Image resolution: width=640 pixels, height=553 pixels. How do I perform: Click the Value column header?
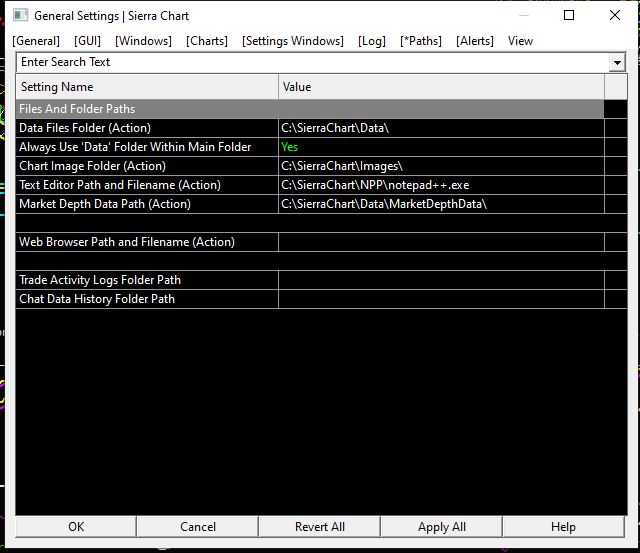click(x=441, y=87)
